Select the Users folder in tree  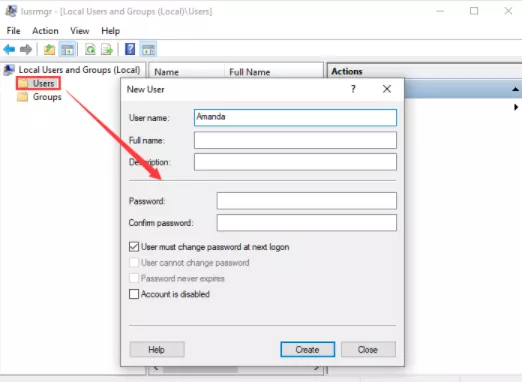point(38,83)
